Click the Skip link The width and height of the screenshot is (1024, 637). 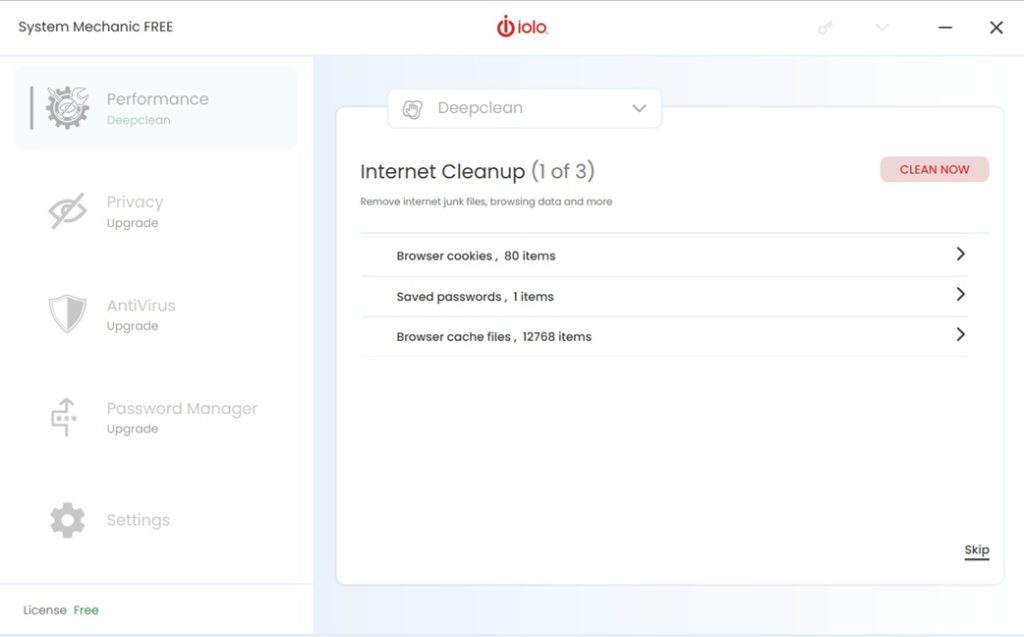point(977,550)
